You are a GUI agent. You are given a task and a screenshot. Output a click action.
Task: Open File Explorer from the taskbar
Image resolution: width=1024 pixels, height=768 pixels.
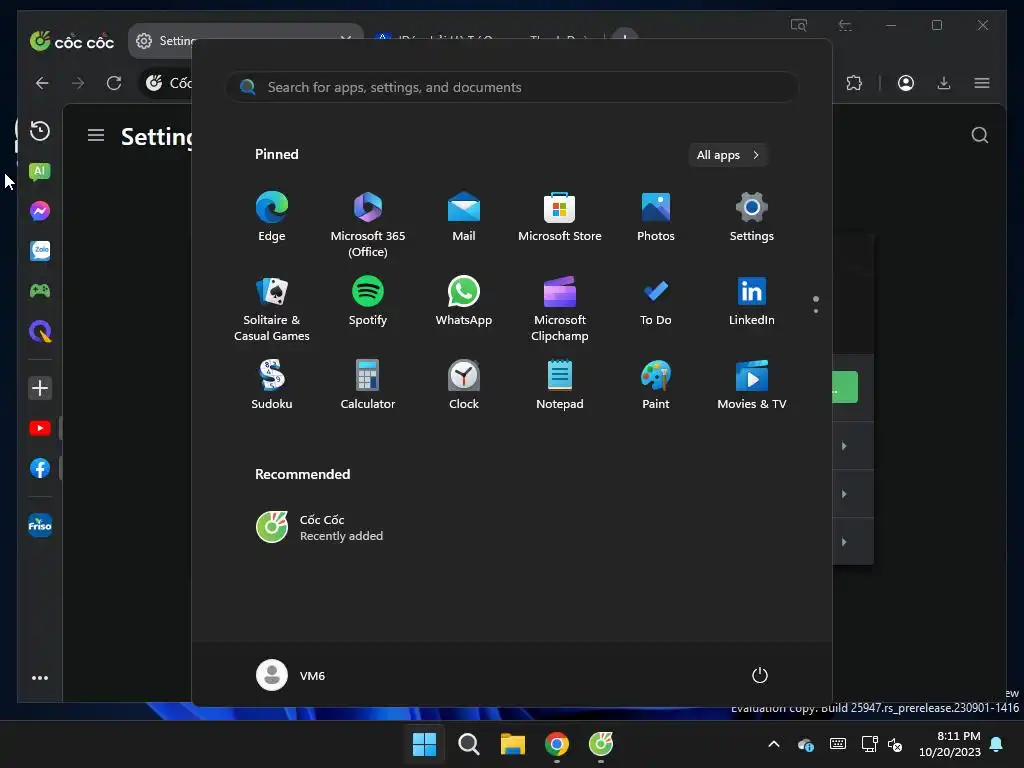tap(513, 744)
